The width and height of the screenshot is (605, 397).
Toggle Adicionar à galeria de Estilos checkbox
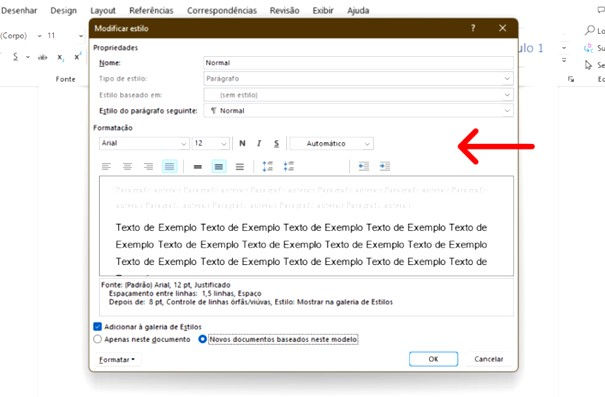(x=98, y=327)
